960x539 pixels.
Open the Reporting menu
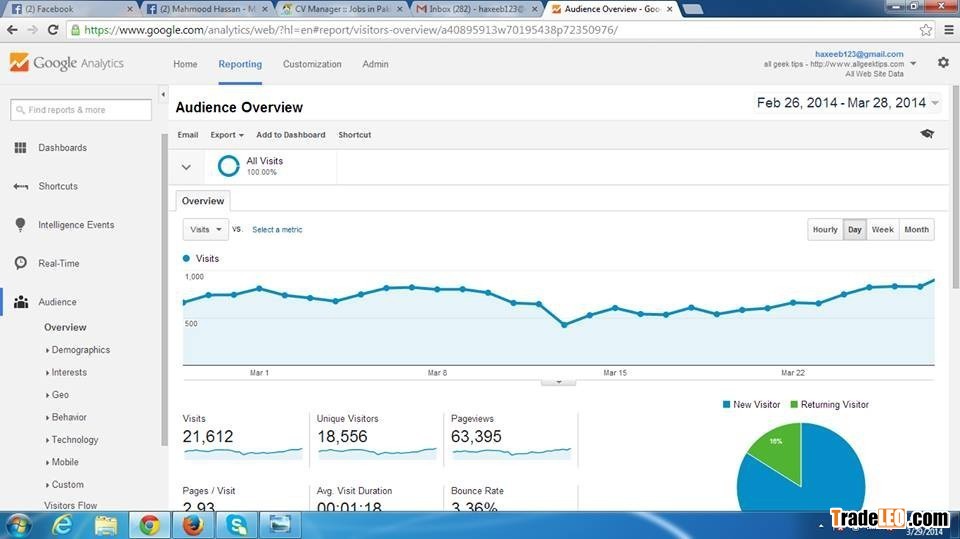coord(240,64)
